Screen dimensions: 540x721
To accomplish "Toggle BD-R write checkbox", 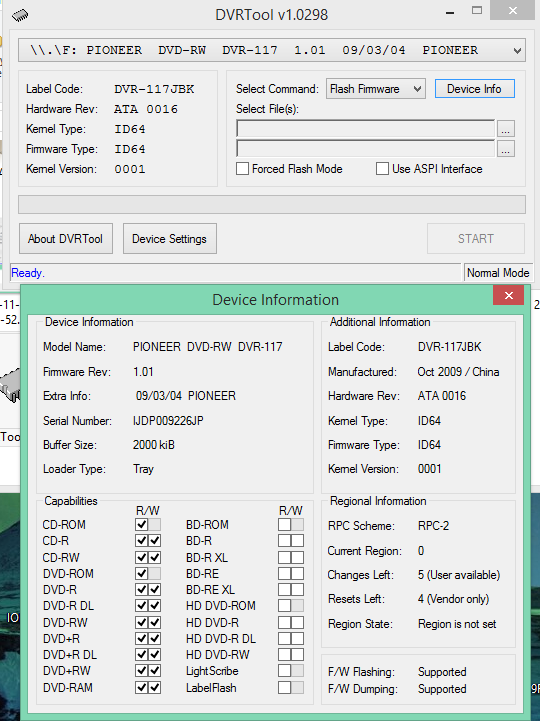I will 298,541.
